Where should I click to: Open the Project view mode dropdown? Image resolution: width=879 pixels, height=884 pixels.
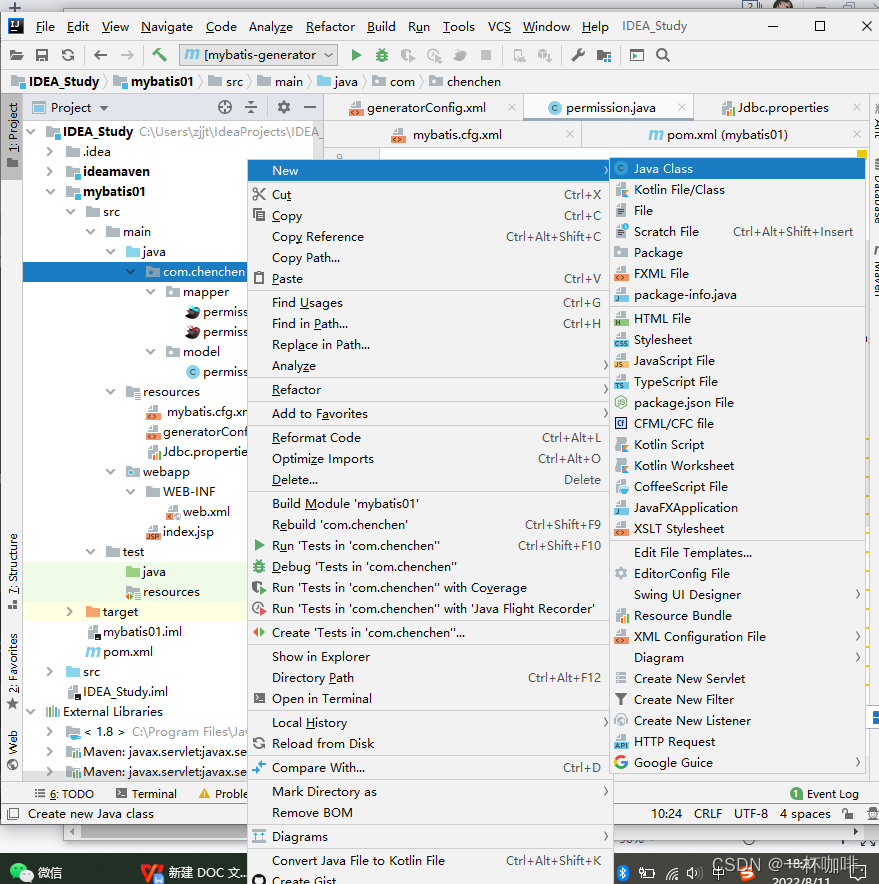[104, 108]
